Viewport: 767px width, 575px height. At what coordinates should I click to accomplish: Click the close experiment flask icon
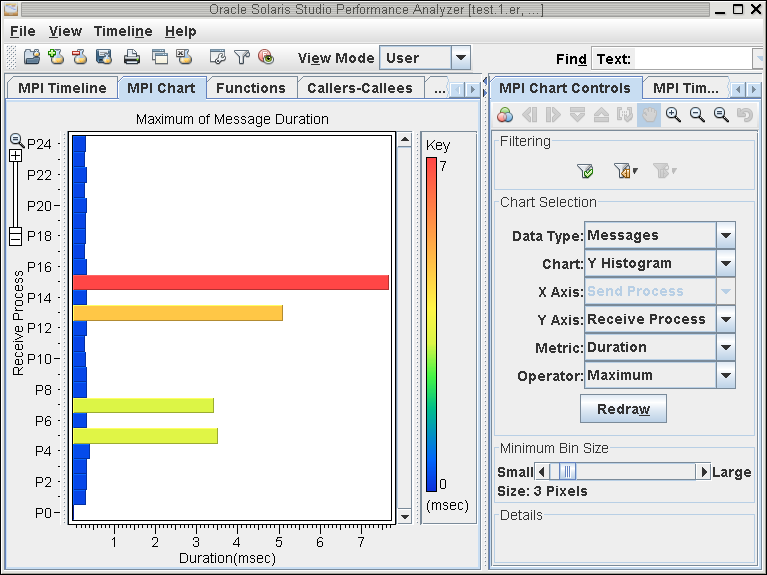click(x=184, y=57)
